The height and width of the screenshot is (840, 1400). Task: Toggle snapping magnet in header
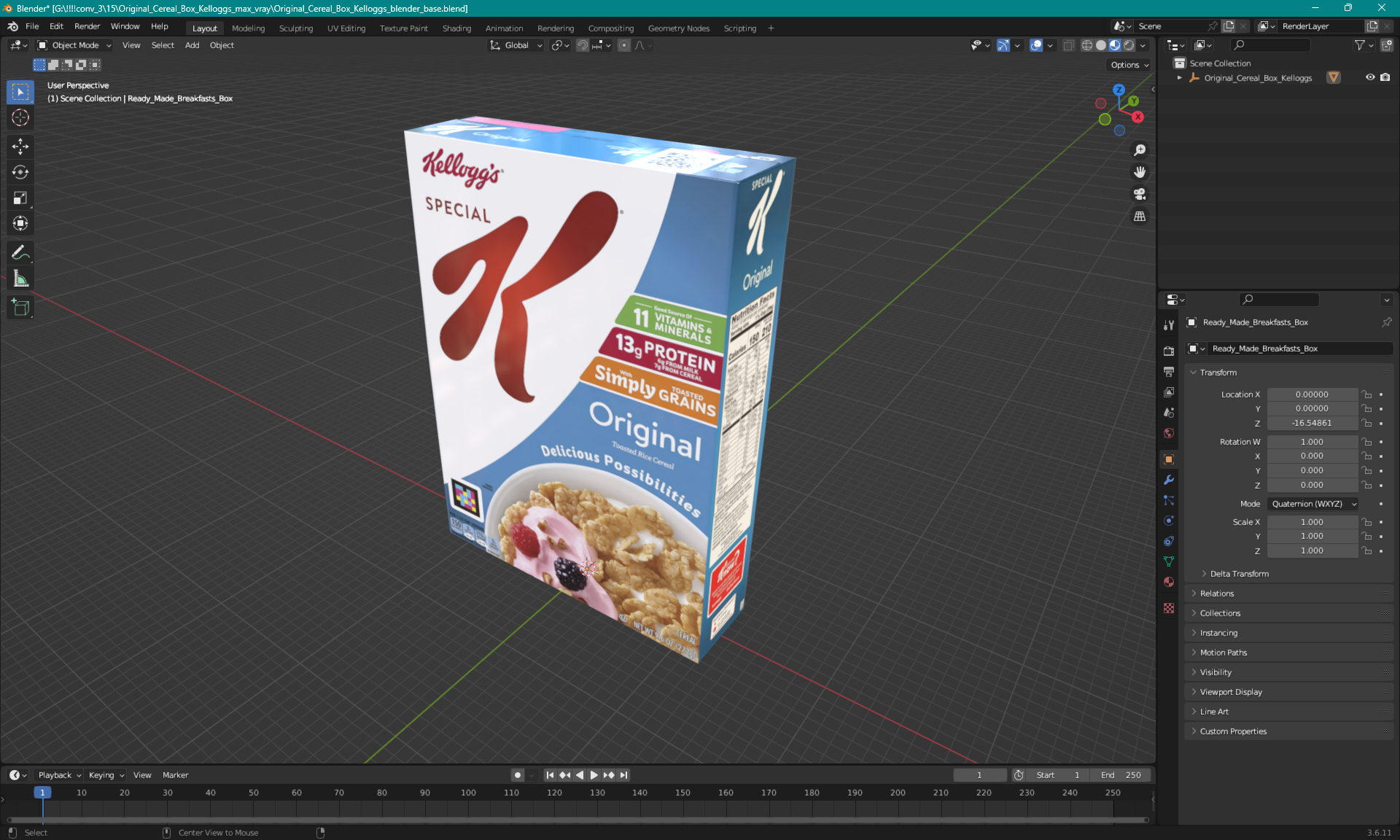[x=583, y=45]
